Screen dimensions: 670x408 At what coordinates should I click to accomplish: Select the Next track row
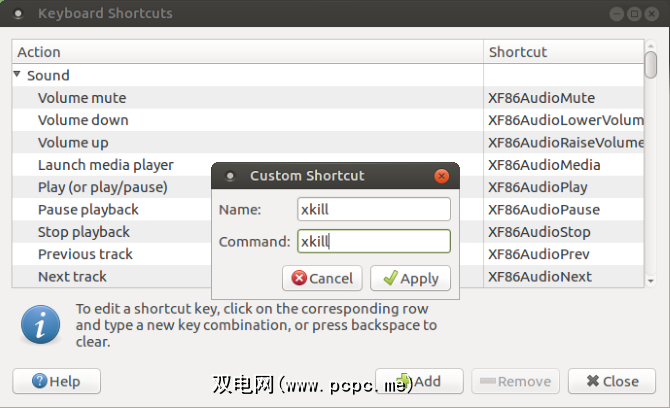tap(72, 276)
